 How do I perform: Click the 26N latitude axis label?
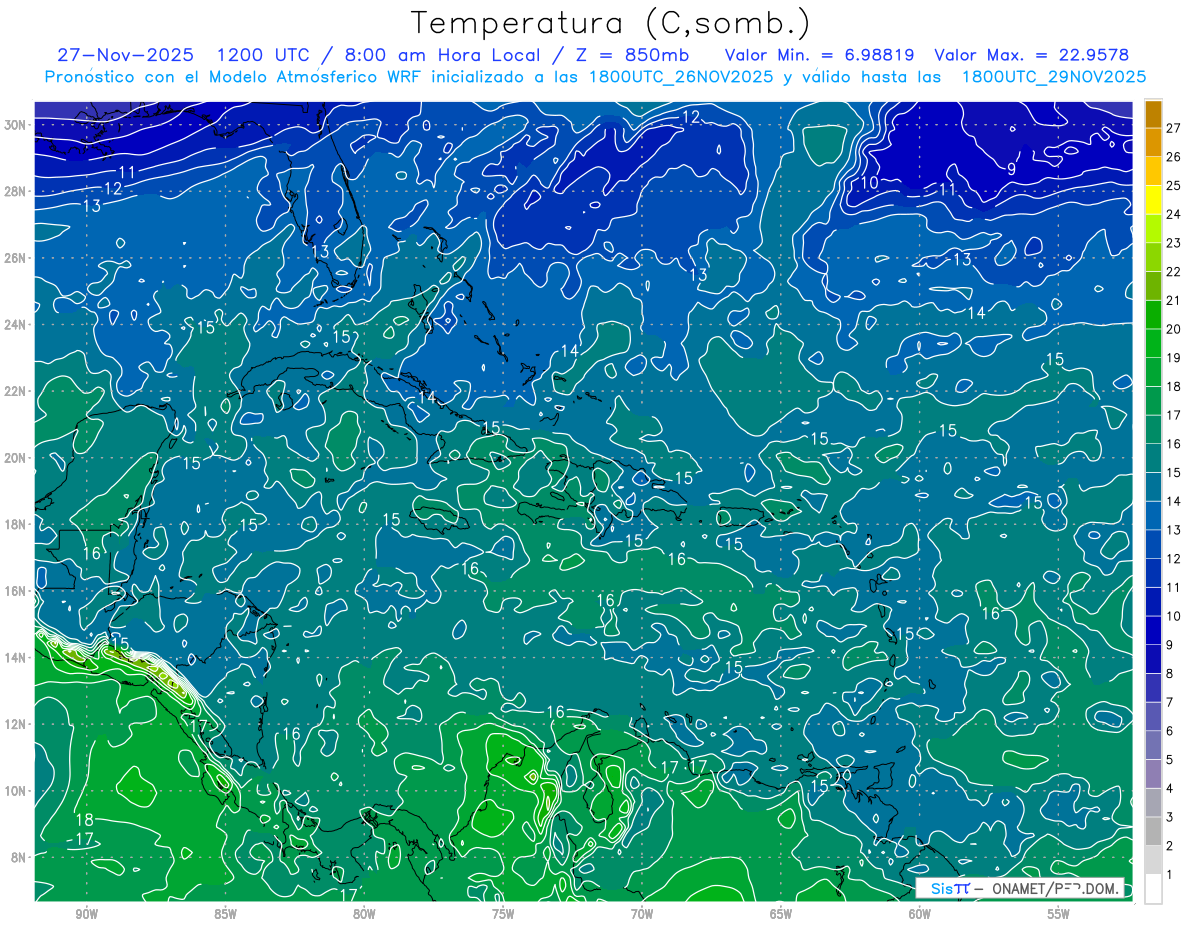[17, 258]
